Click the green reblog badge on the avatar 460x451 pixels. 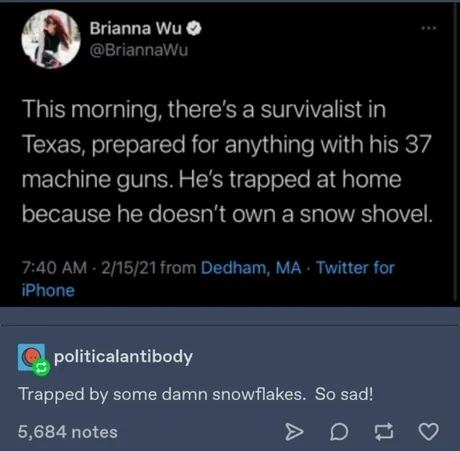pyautogui.click(x=42, y=368)
